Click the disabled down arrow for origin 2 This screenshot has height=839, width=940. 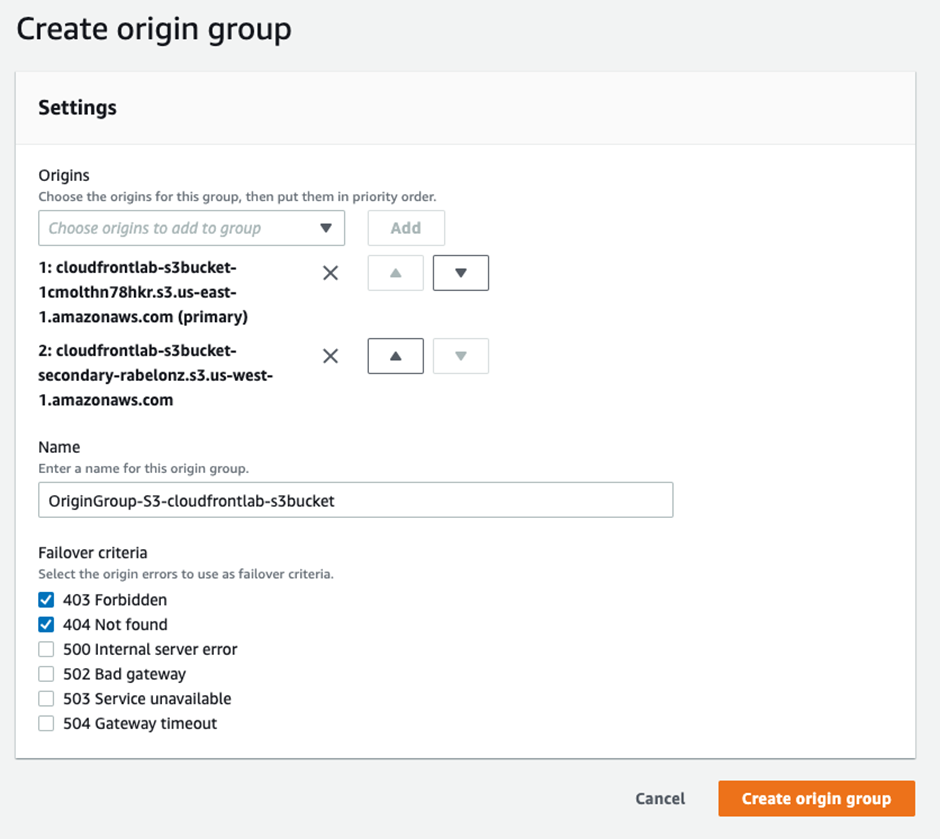pos(460,356)
